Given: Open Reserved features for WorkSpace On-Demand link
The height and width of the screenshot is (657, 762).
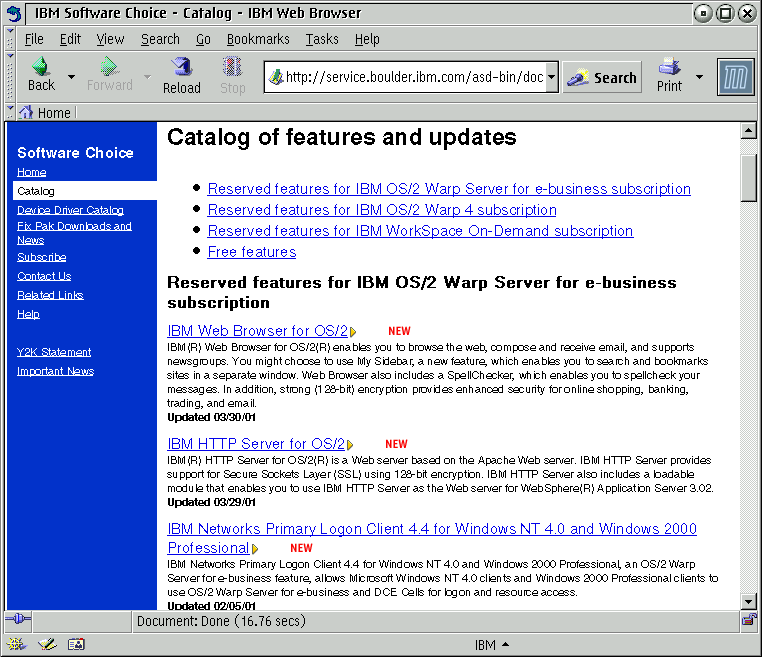Looking at the screenshot, I should [420, 230].
